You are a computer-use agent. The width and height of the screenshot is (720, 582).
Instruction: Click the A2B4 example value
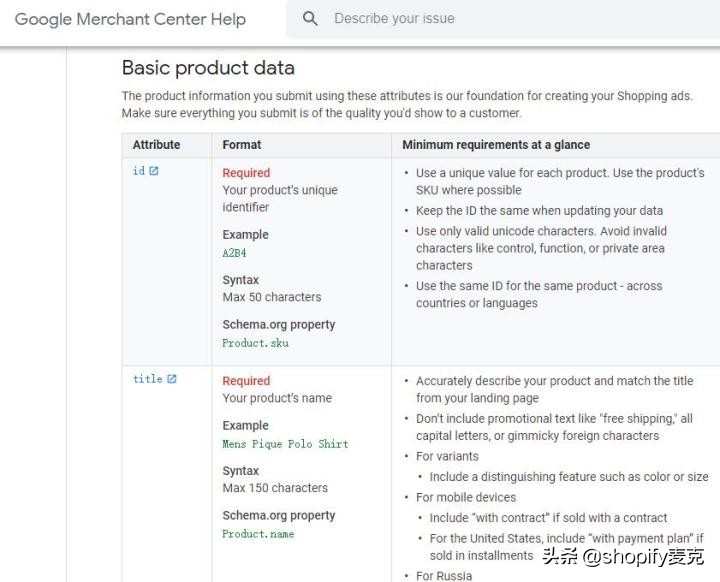coord(234,253)
